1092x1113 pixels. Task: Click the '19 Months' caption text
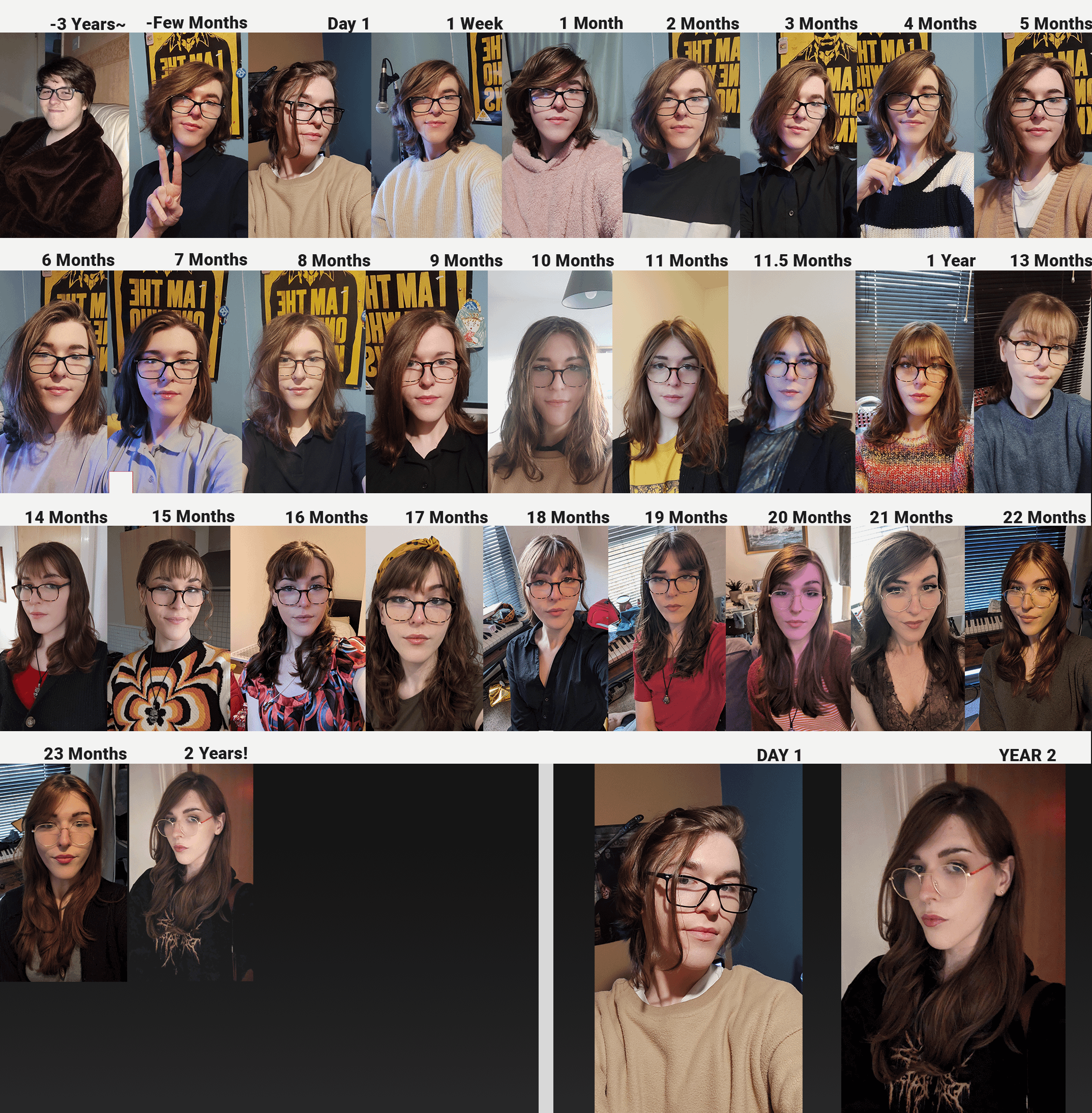686,517
